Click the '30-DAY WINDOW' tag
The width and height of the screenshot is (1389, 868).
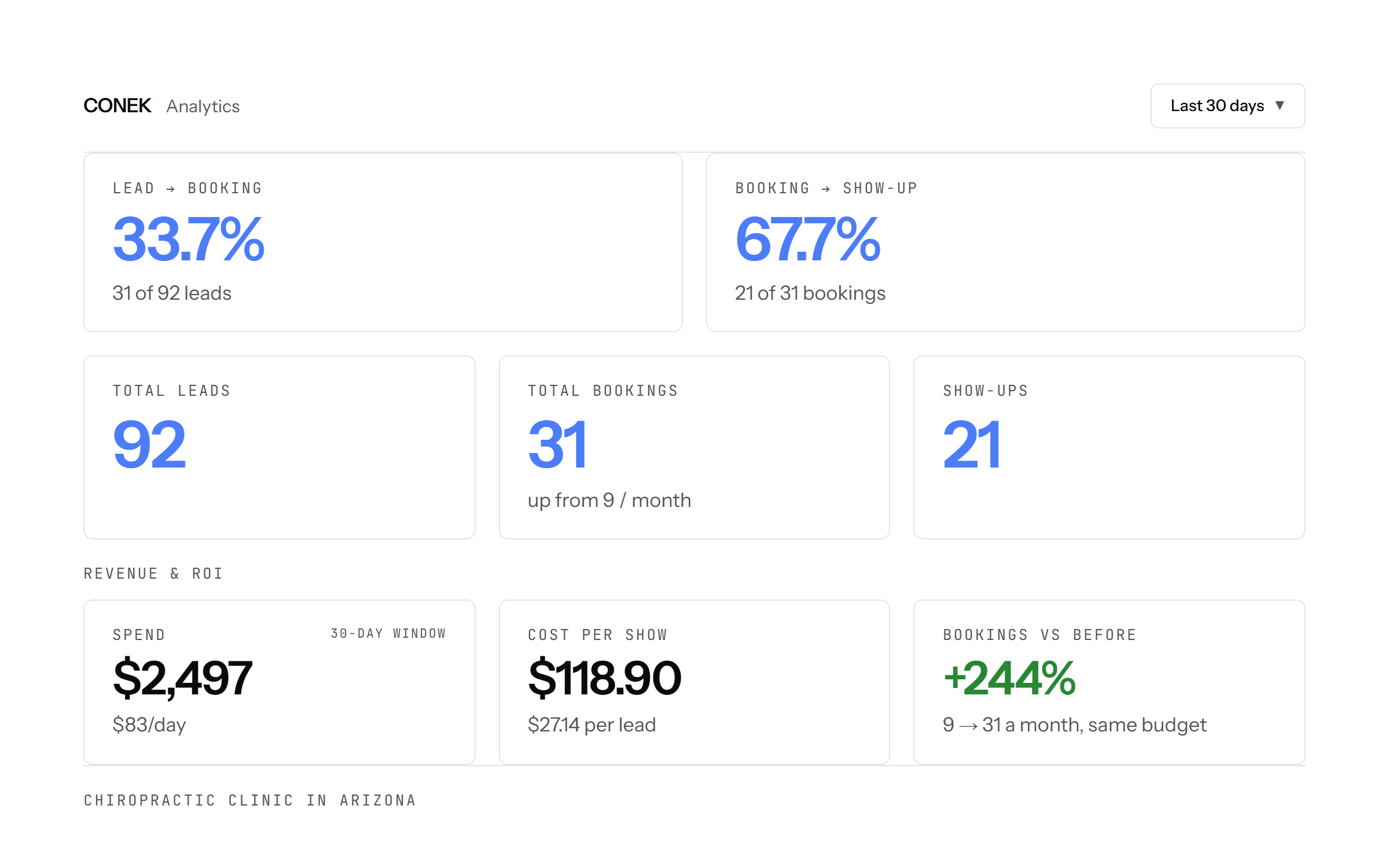388,634
